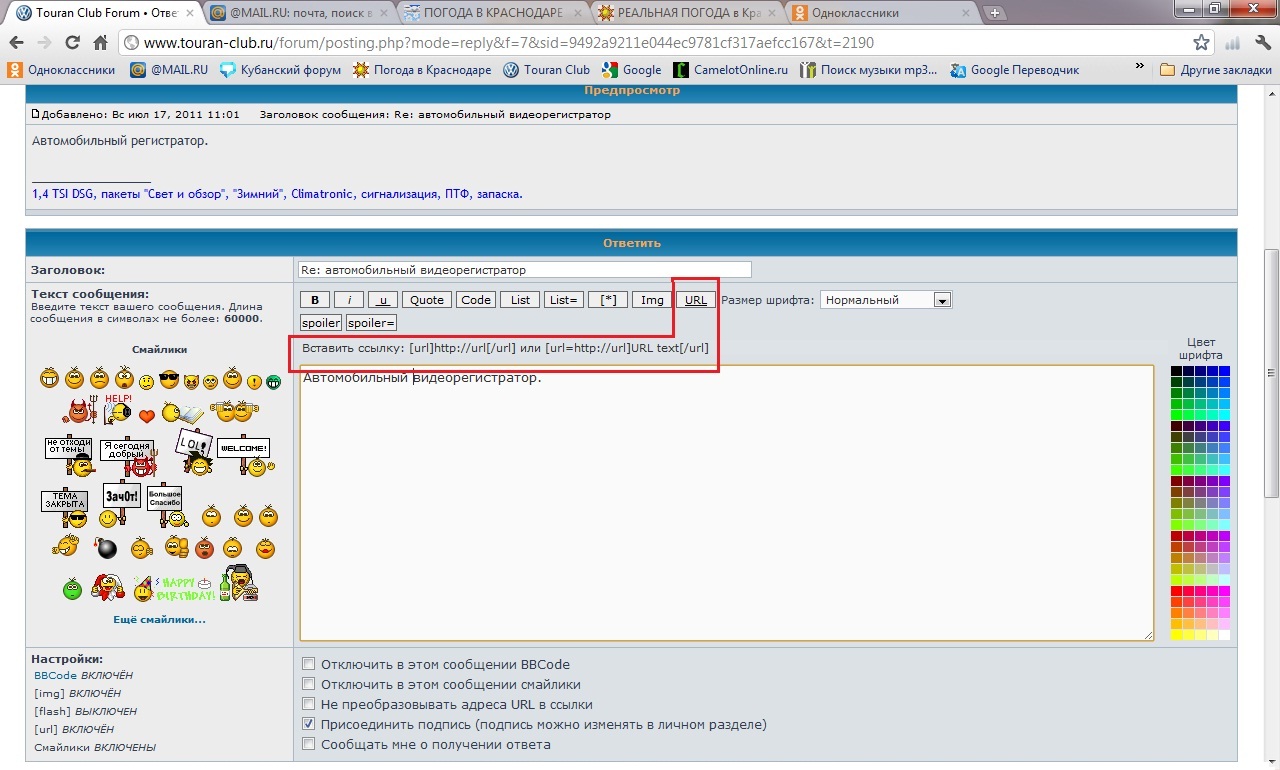Screen dimensions: 1280x770
Task: Switch to the Одноклассники browser tab
Action: (880, 13)
